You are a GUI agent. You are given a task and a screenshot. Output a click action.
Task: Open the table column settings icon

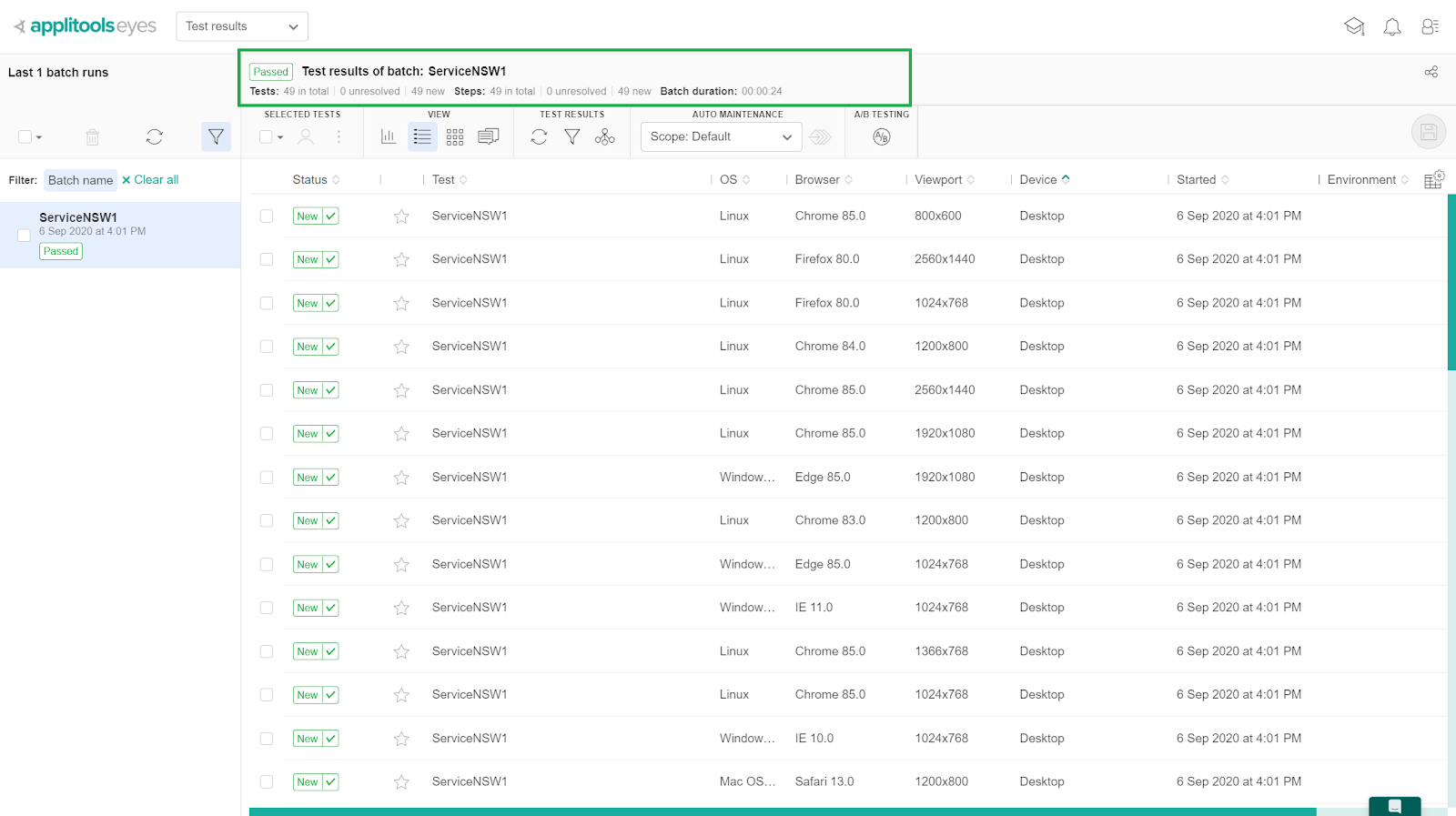1433,179
